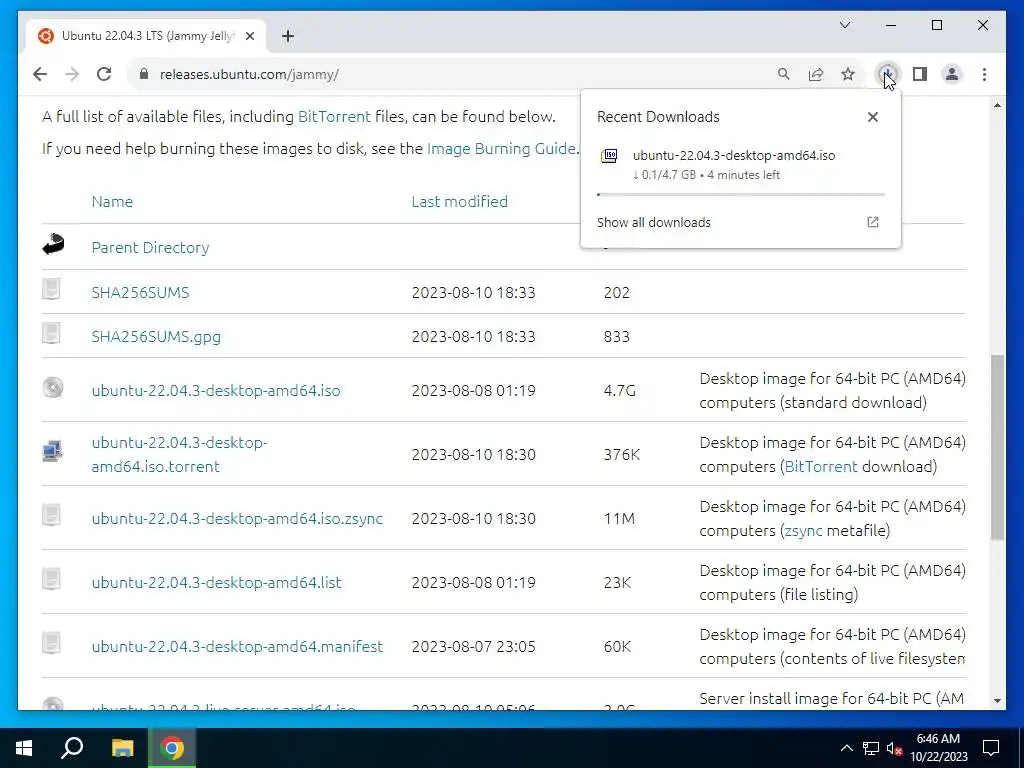Open the Image Burning Guide link
This screenshot has height=768, width=1024.
[501, 149]
